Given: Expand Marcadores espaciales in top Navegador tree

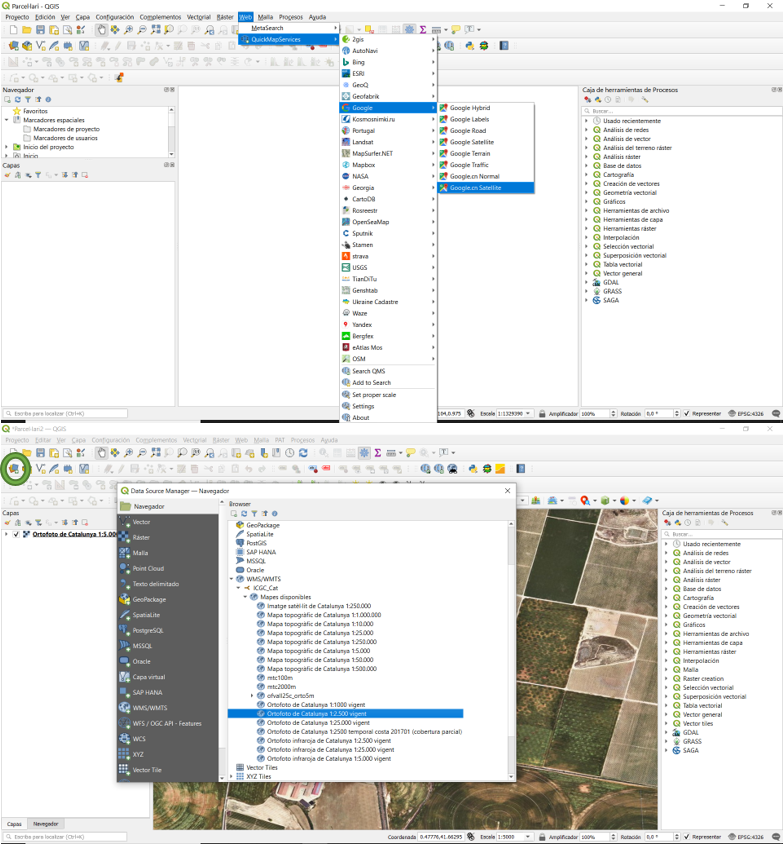Looking at the screenshot, I should 6,120.
